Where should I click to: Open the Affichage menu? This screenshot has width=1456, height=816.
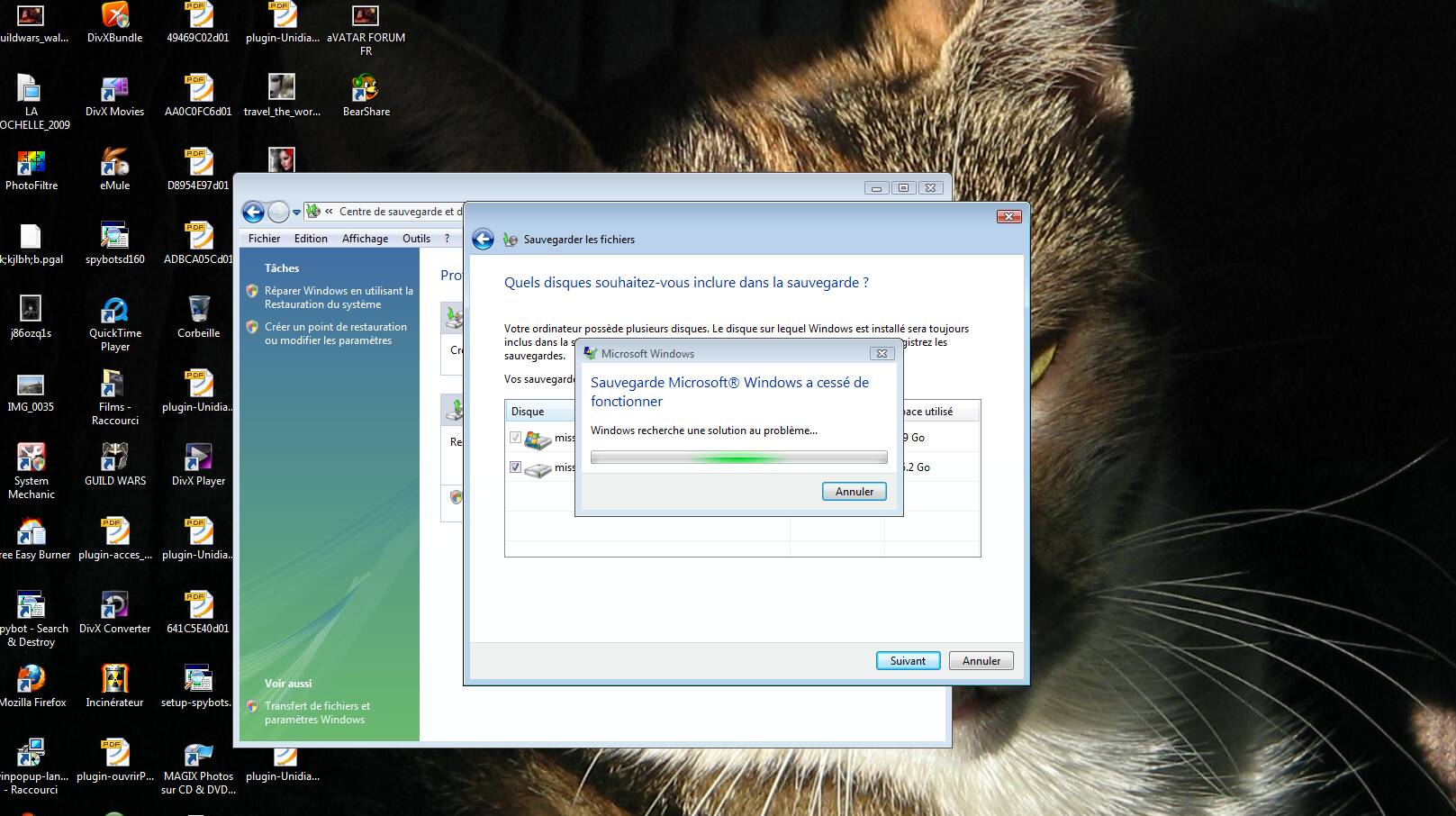tap(365, 239)
